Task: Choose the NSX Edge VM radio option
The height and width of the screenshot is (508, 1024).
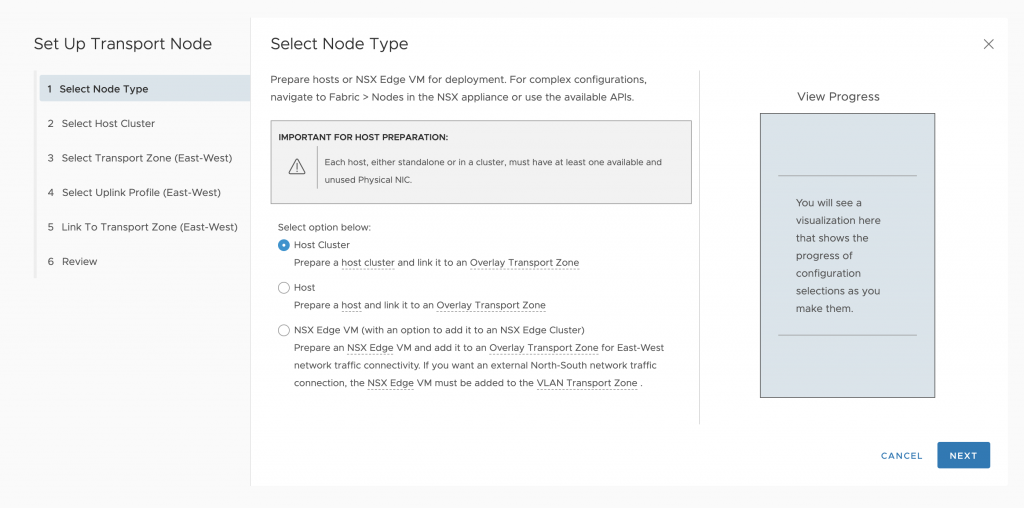Action: pyautogui.click(x=283, y=330)
